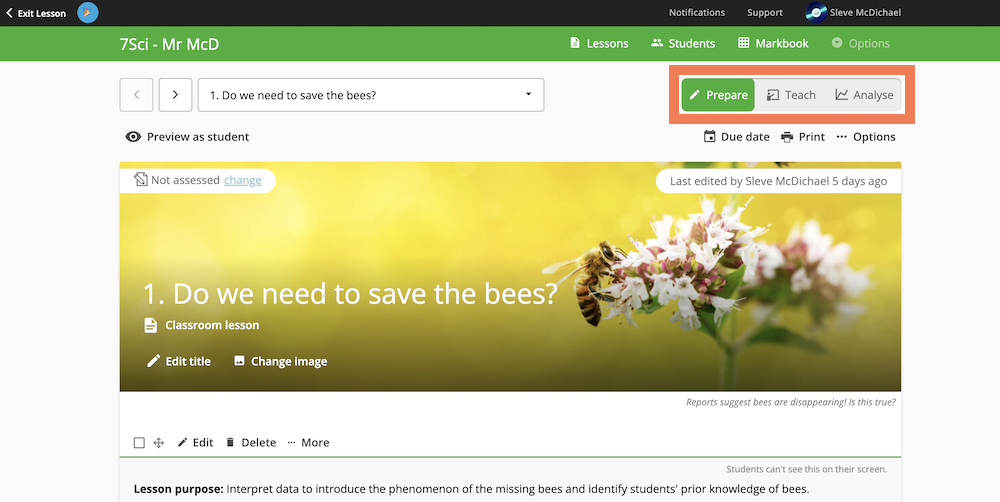The image size is (1000, 502).
Task: Click the ellipsis icon beside More
Action: click(291, 443)
